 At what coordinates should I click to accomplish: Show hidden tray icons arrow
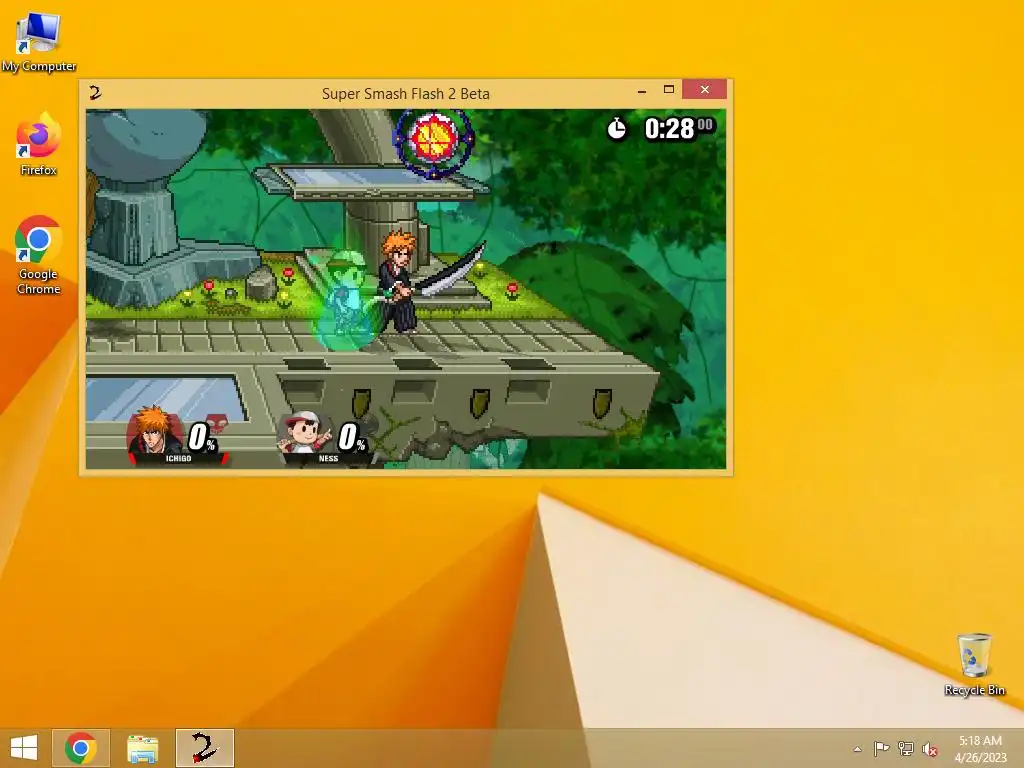pos(857,749)
